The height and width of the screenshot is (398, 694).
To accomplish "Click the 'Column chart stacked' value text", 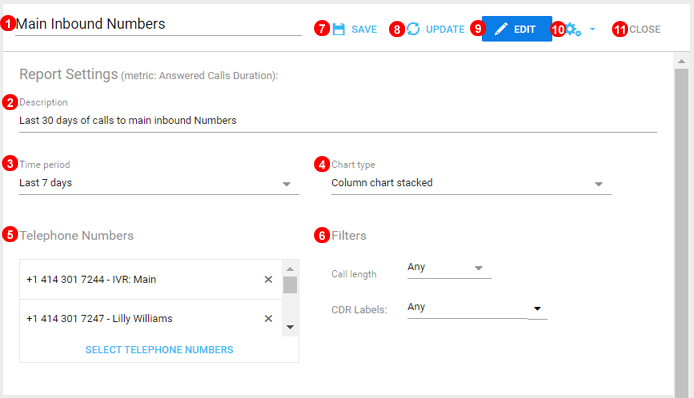I will tap(382, 183).
